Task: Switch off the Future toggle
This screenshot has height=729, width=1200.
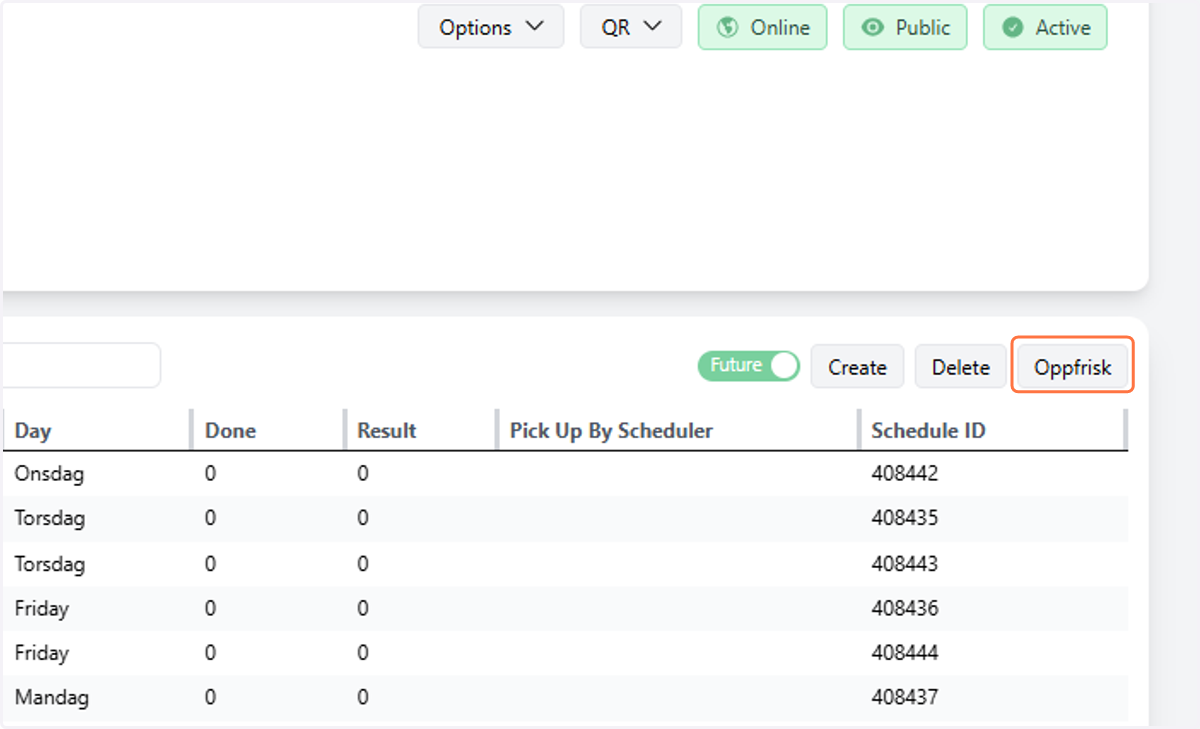Action: [749, 366]
